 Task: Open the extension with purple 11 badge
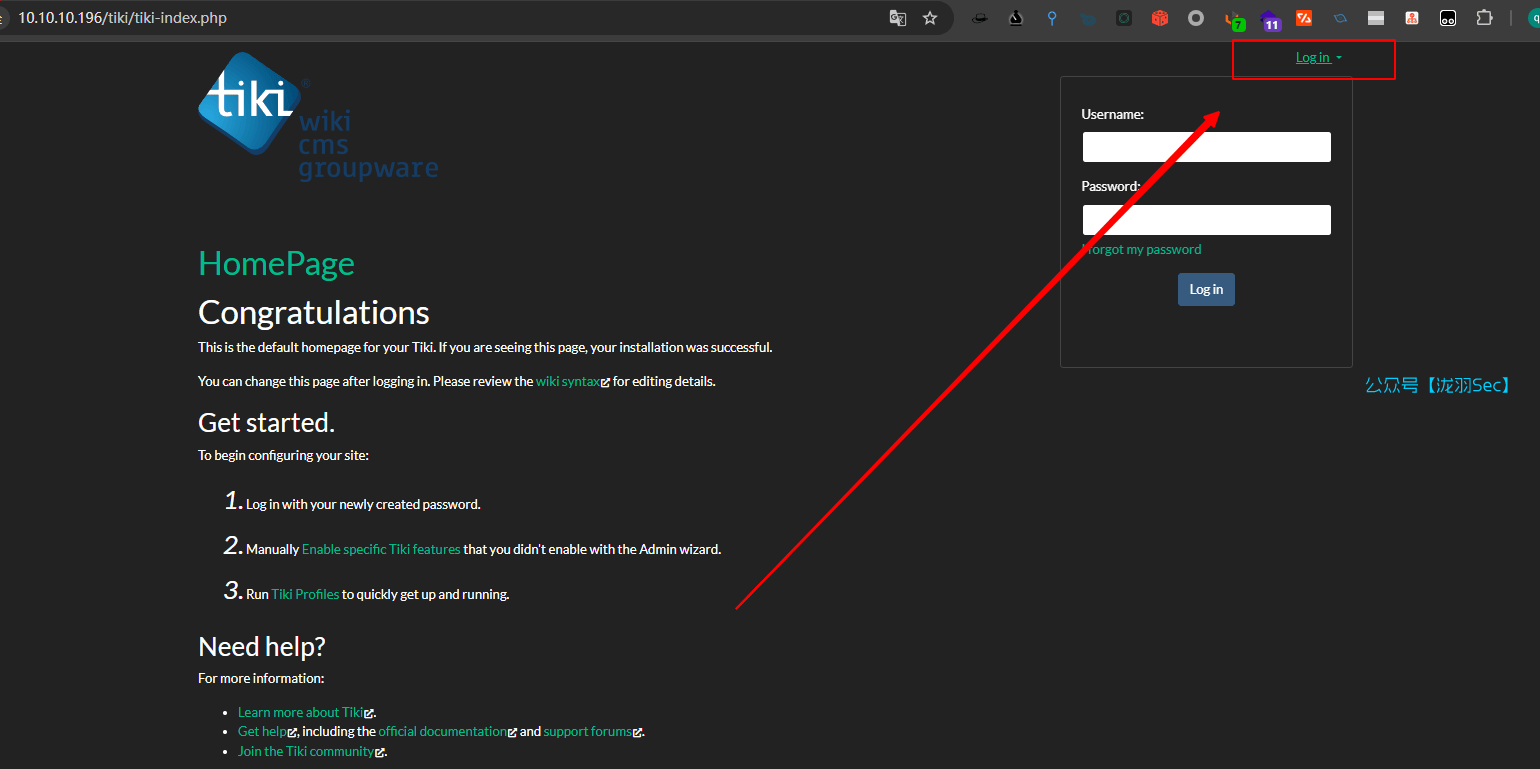pyautogui.click(x=1269, y=20)
